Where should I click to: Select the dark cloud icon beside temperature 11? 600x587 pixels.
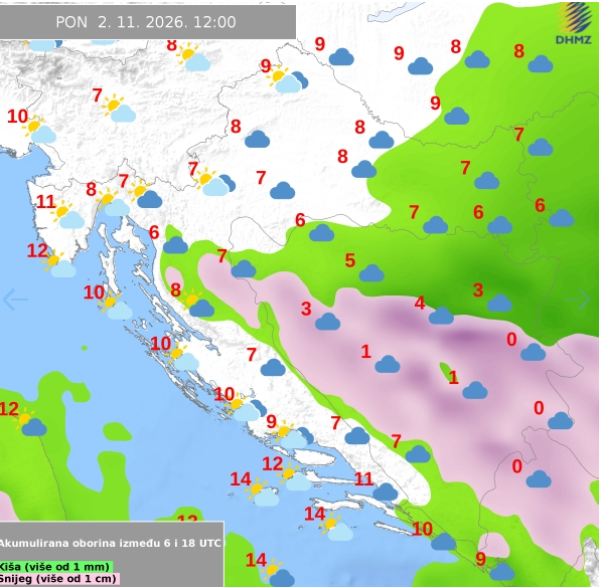click(385, 492)
